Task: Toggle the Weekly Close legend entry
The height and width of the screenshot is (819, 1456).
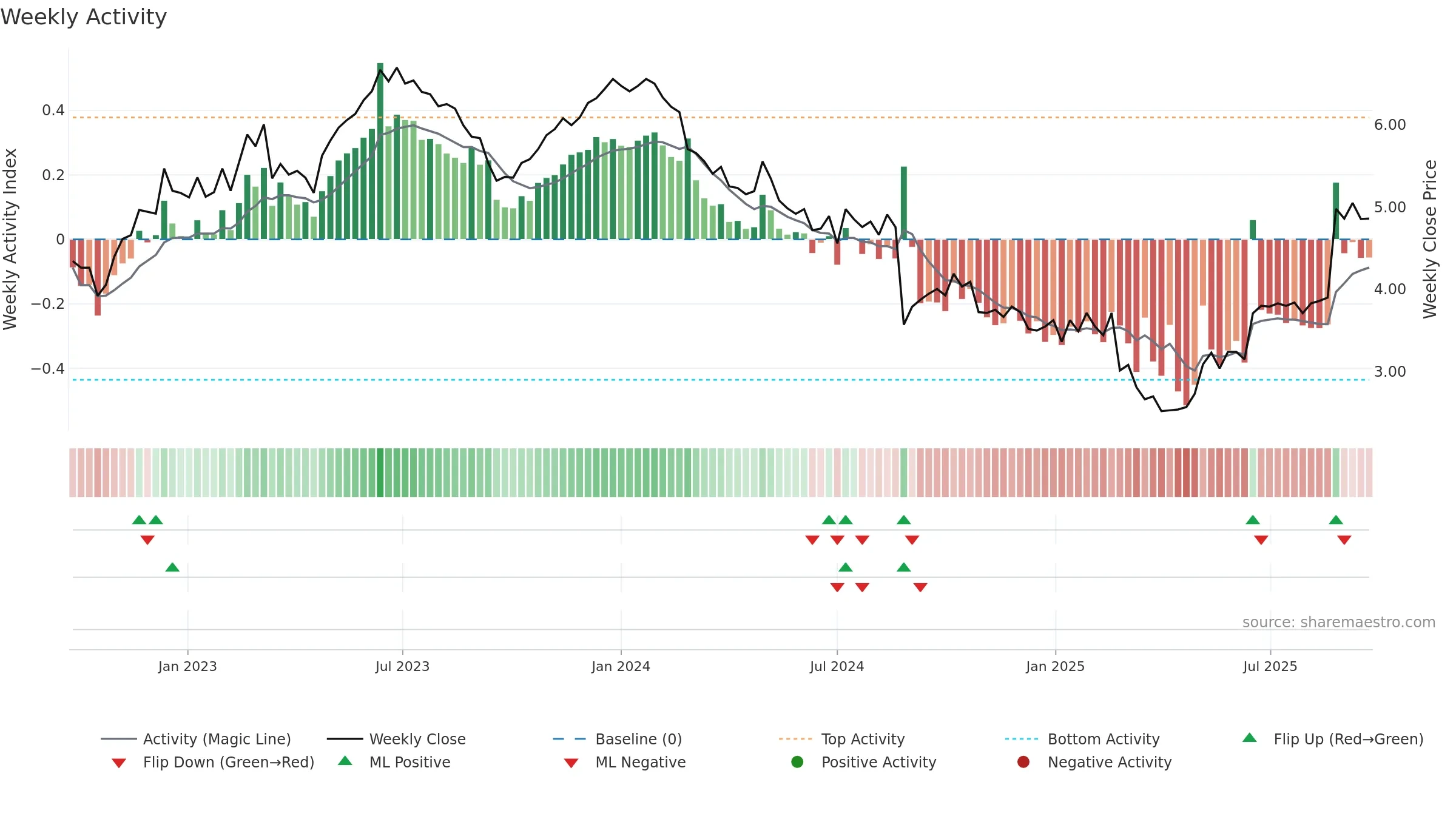Action: [396, 739]
